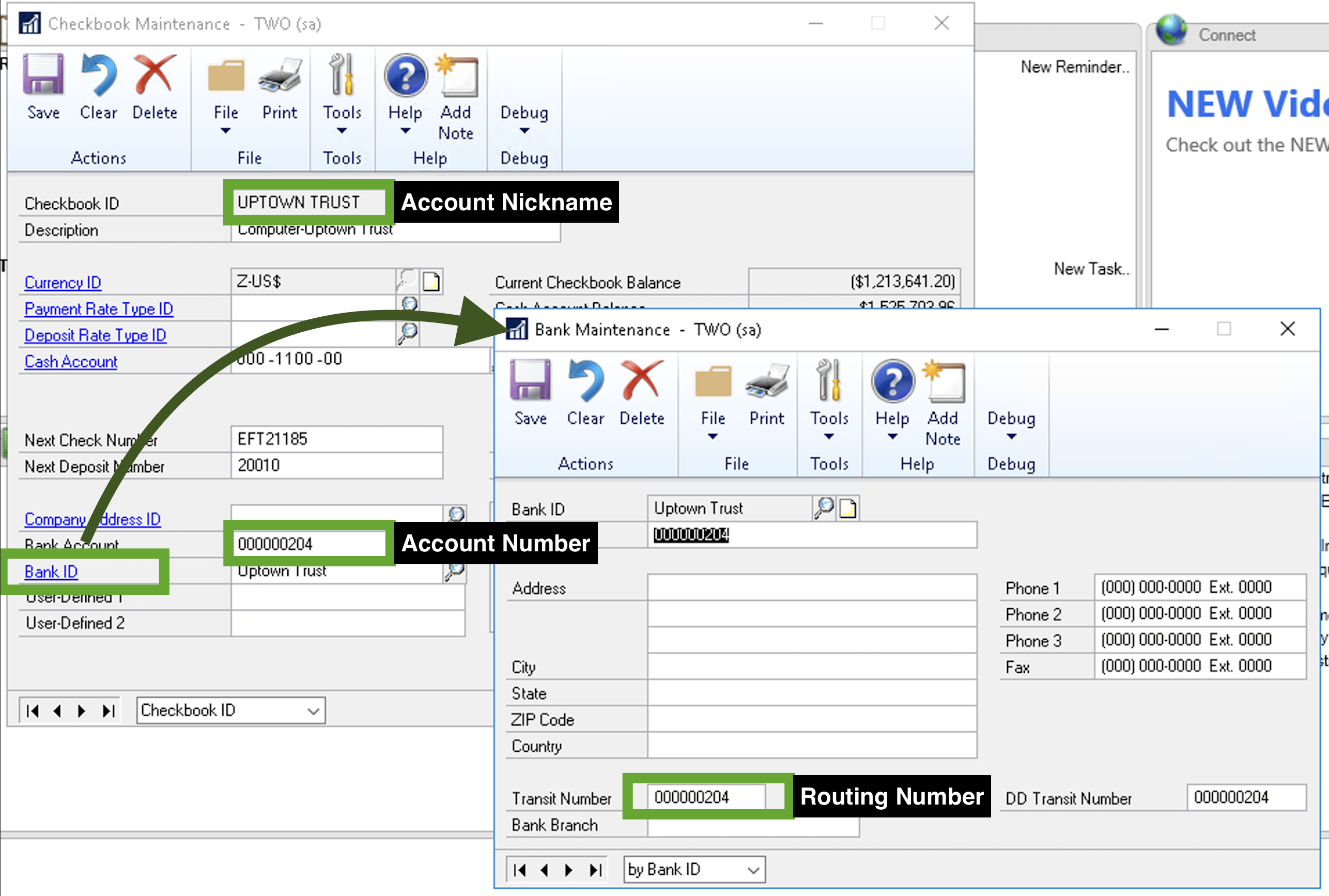Click Transit Number field in Bank Maintenance
Image resolution: width=1329 pixels, height=896 pixels.
coord(707,797)
